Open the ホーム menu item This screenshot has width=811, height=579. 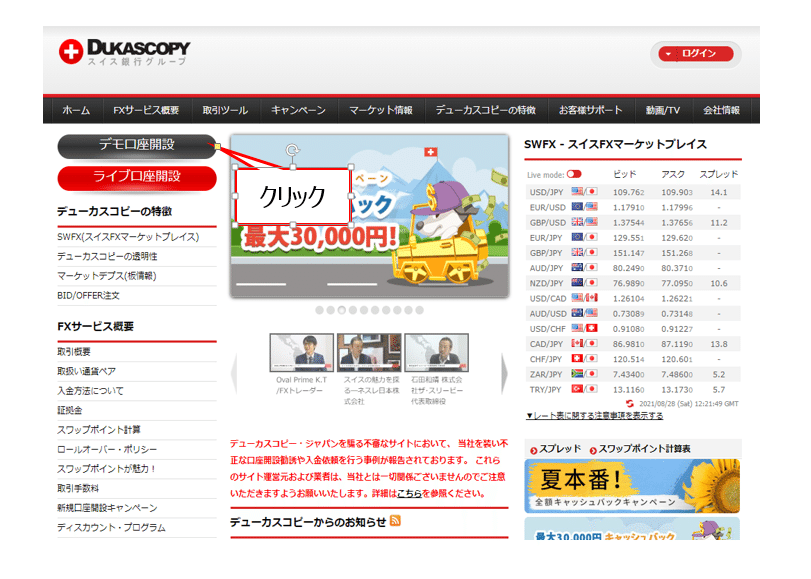[76, 110]
